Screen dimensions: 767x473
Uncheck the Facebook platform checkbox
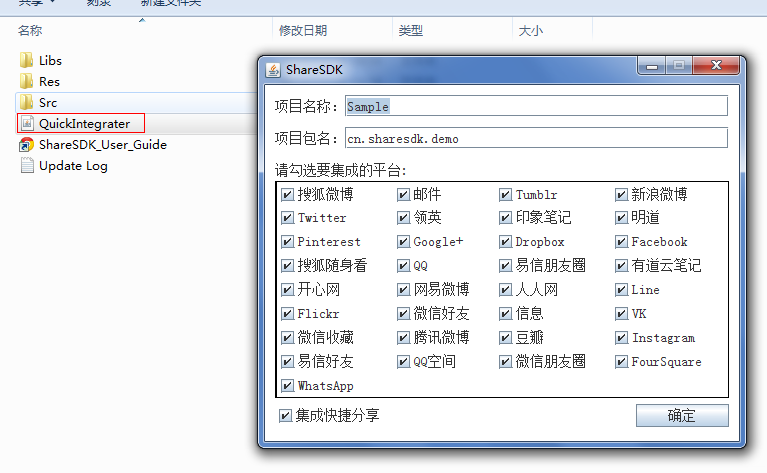pos(621,242)
